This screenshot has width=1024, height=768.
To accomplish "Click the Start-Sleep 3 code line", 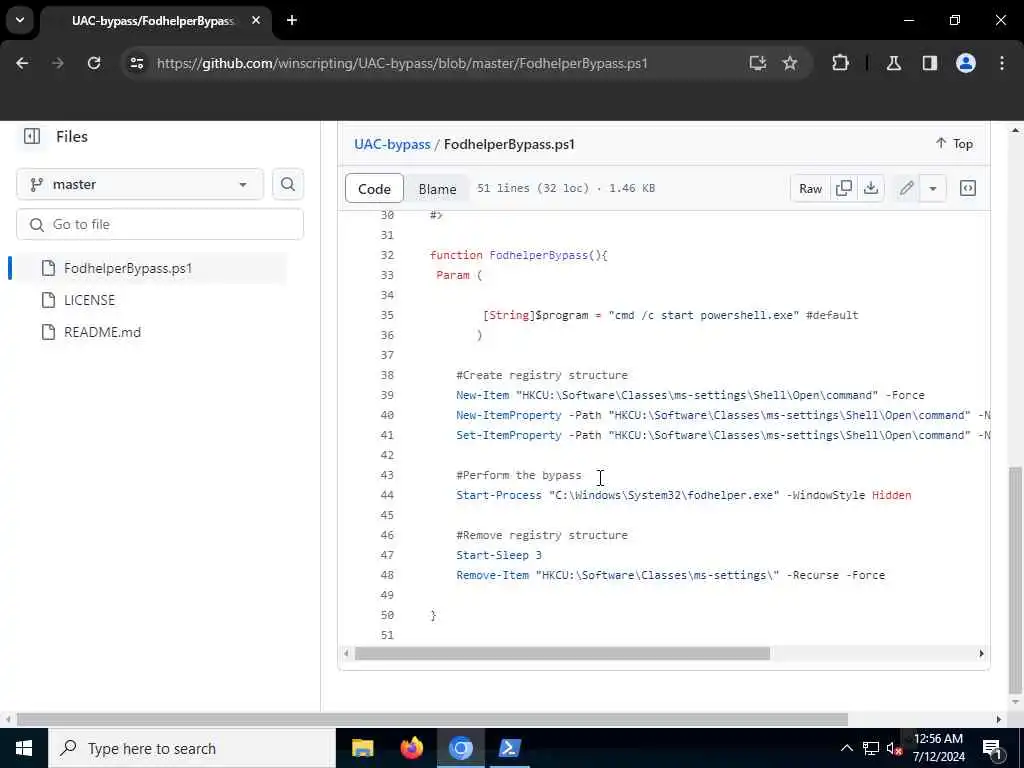I will coord(499,555).
